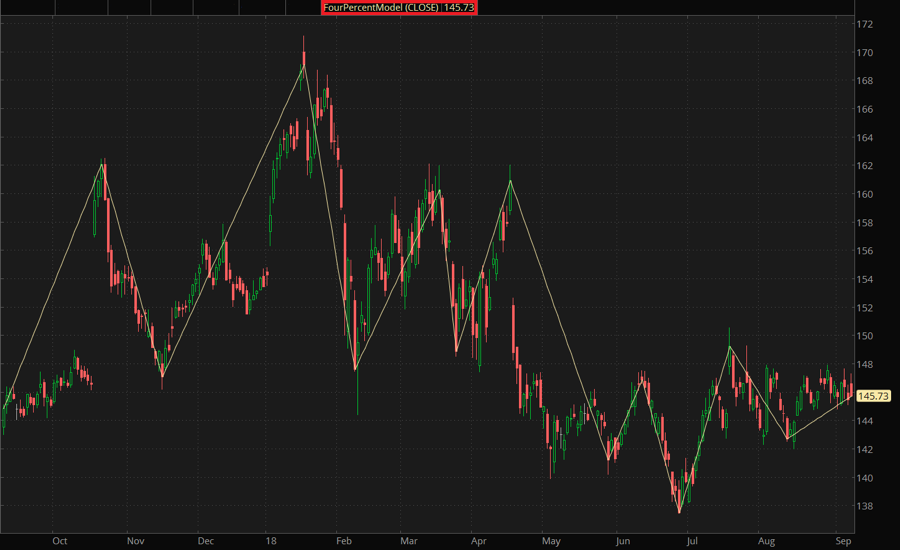Select the 150 price axis label
Viewport: 900px width, 550px height.
tap(864, 336)
